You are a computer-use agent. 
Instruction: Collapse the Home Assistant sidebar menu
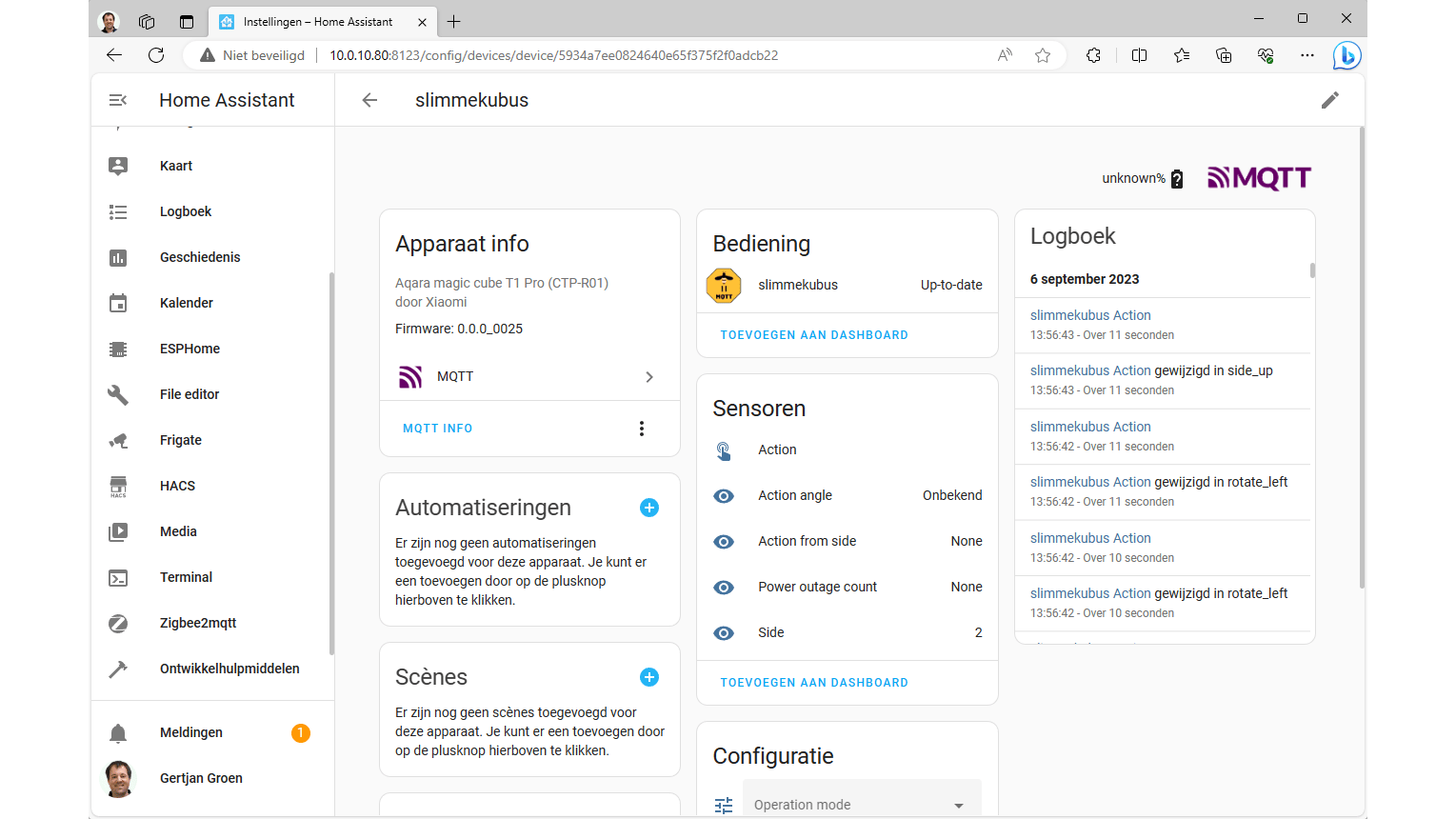(118, 100)
